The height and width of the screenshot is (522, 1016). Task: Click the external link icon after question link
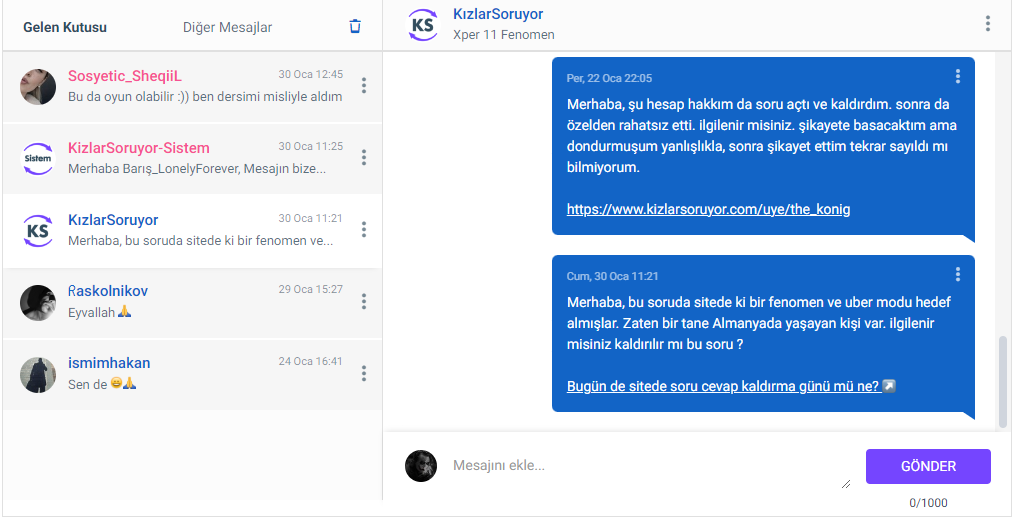point(890,387)
